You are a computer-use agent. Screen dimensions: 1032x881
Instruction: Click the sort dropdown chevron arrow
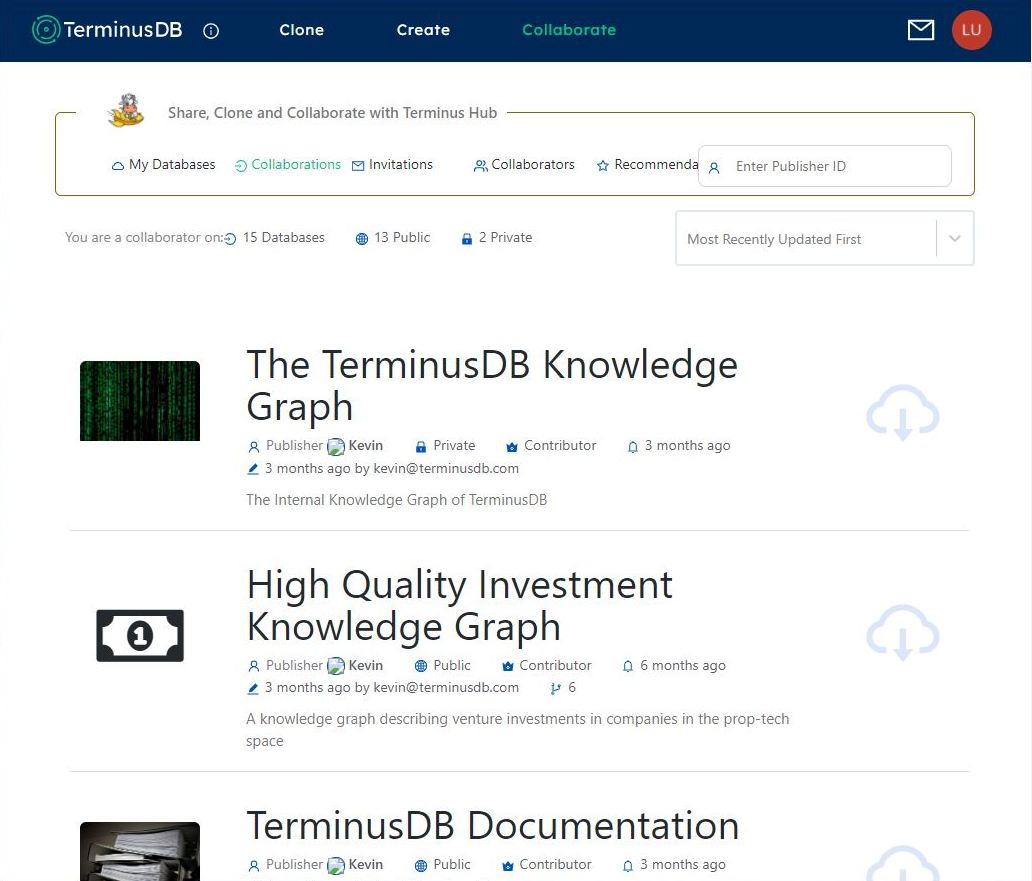[954, 239]
